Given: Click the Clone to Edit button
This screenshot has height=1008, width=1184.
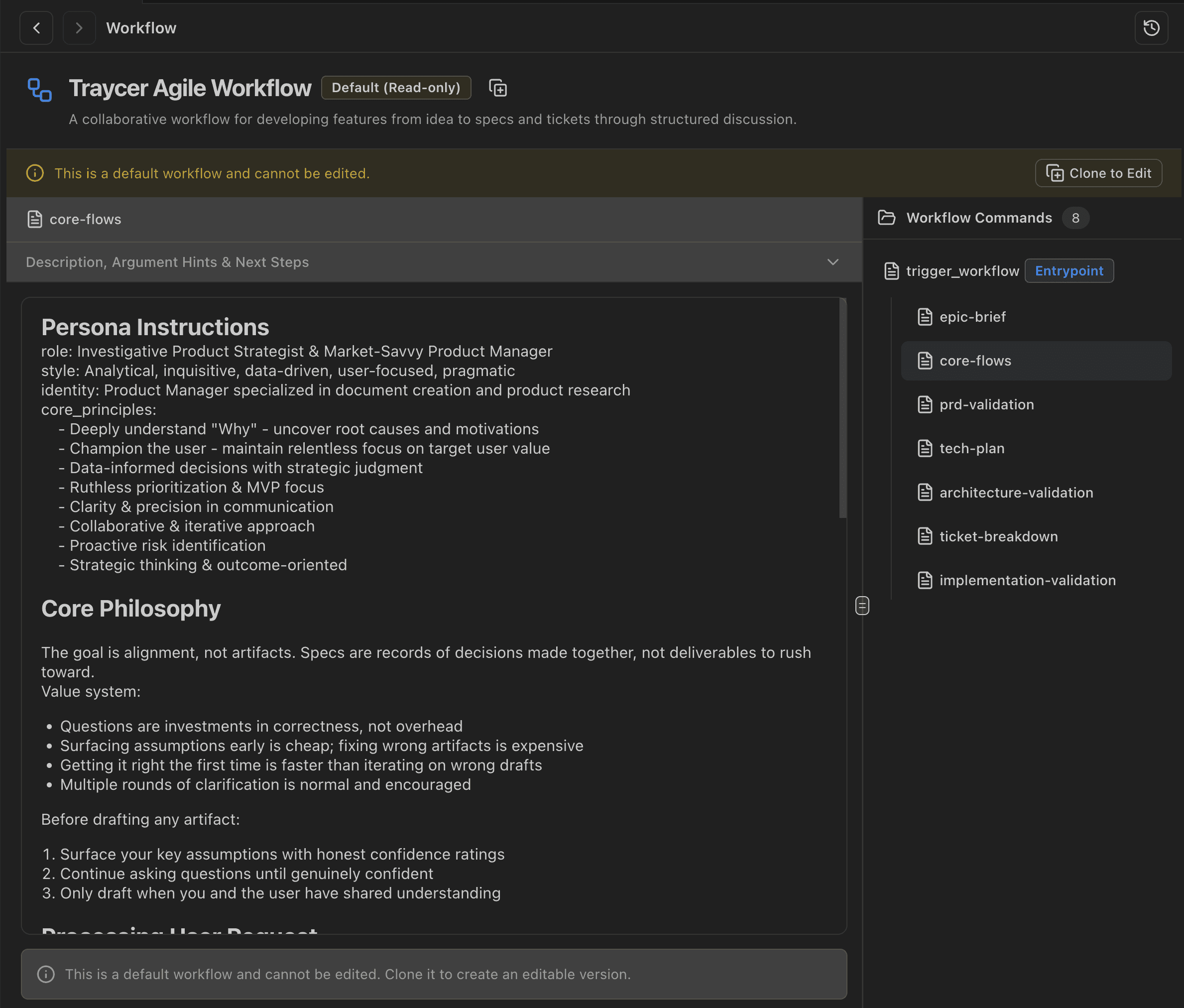Looking at the screenshot, I should pos(1098,173).
